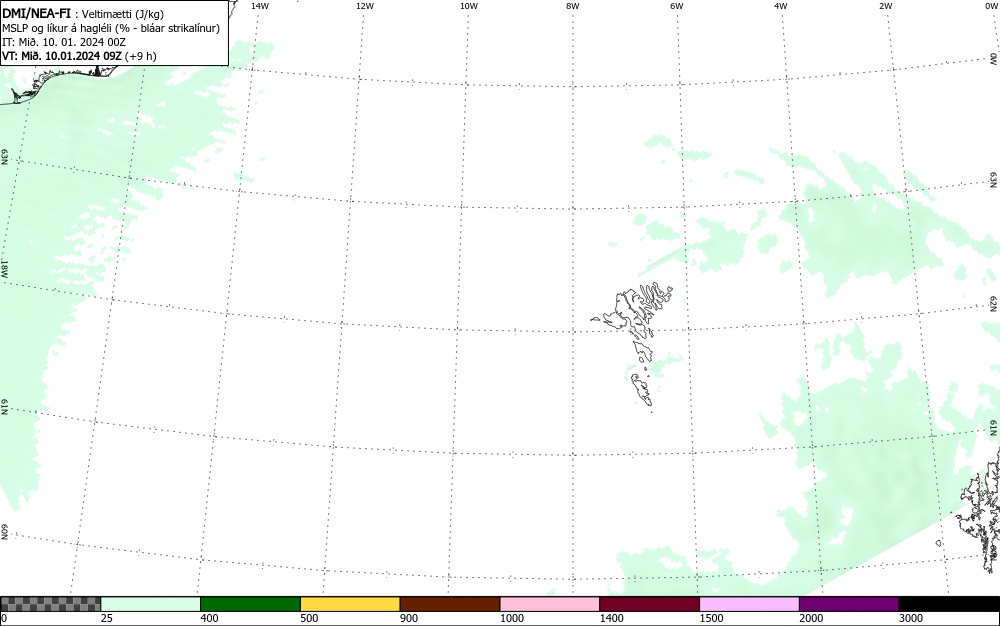1000x626 pixels.
Task: Click the legend value 500
Action: point(309,618)
